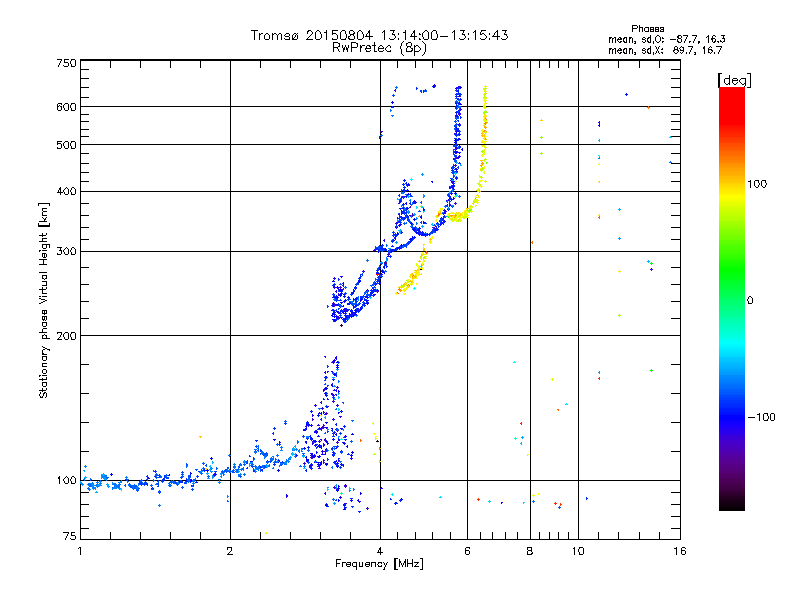Click the y-axis tick label '300'
Viewport: 800px width, 600px height.
tap(67, 251)
